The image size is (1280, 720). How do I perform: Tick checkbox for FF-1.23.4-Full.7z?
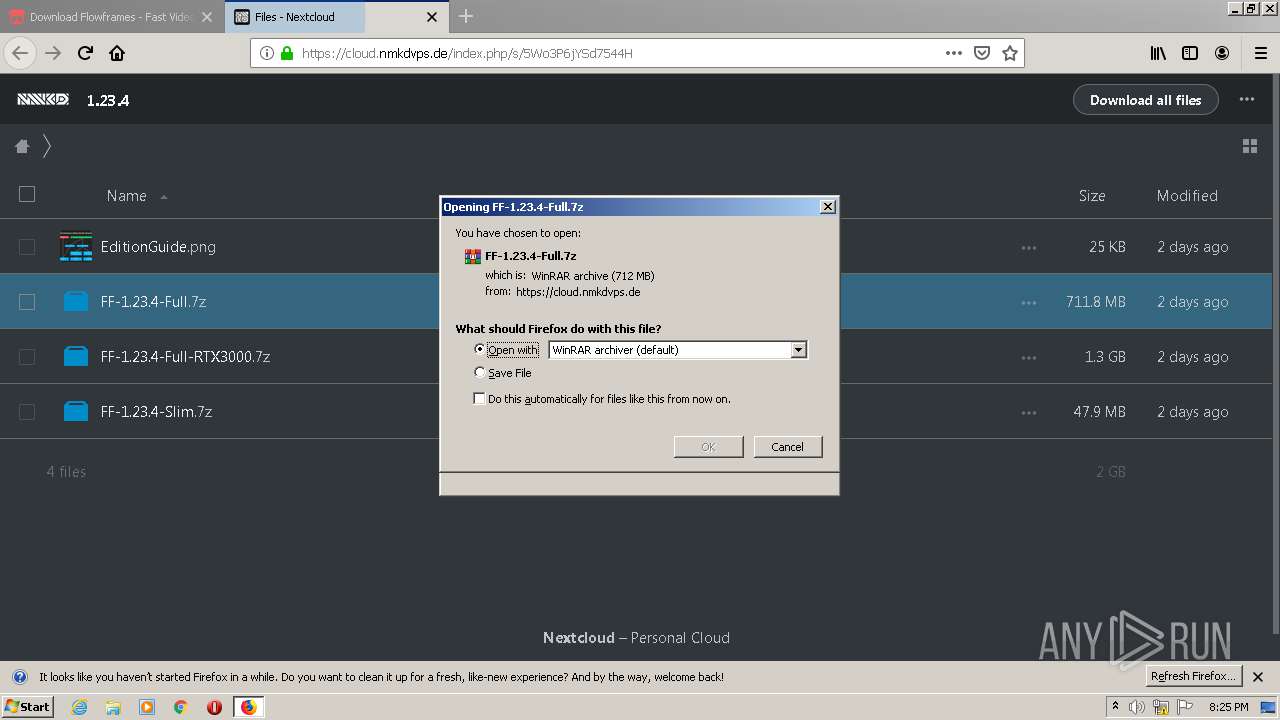27,302
